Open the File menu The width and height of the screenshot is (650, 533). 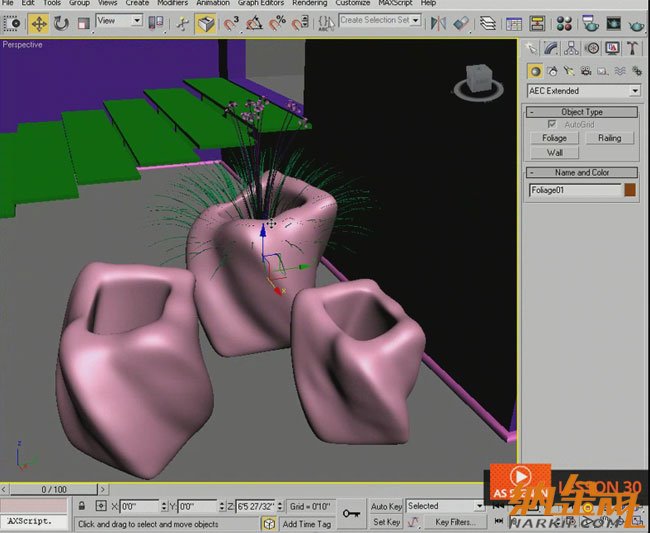point(7,3)
